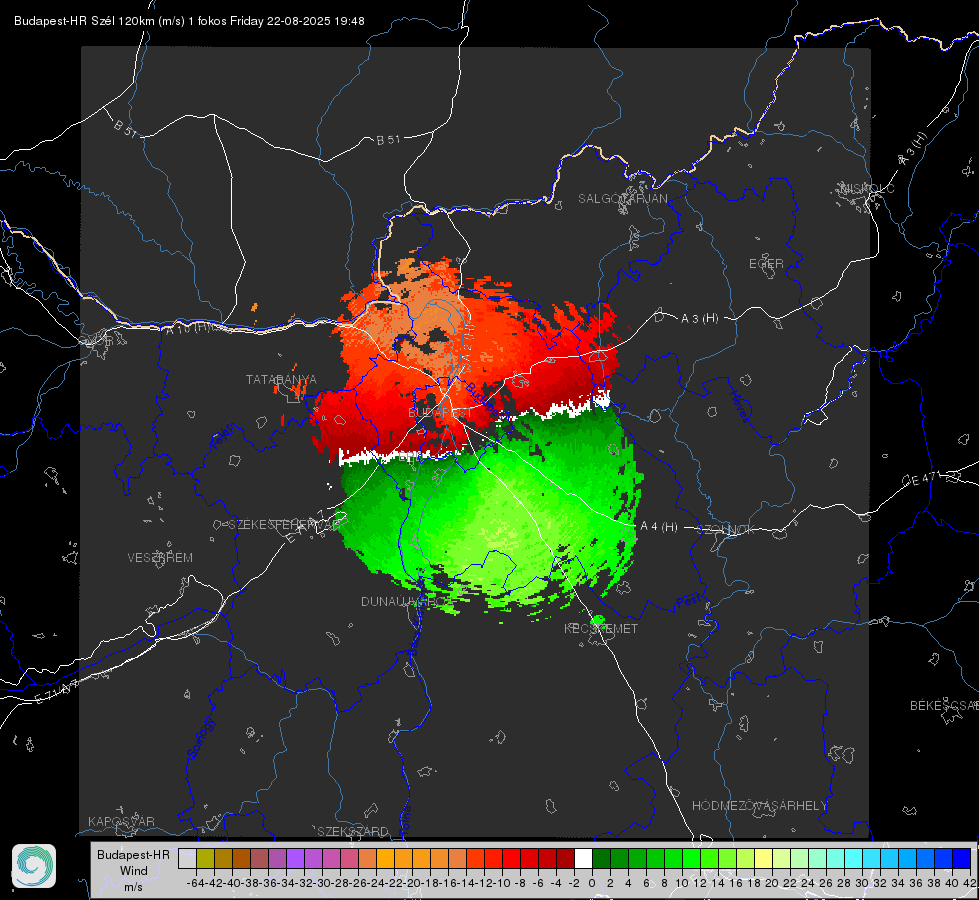The height and width of the screenshot is (900, 979).
Task: Click the 'B 51' road label nearer map center
Action: (388, 140)
